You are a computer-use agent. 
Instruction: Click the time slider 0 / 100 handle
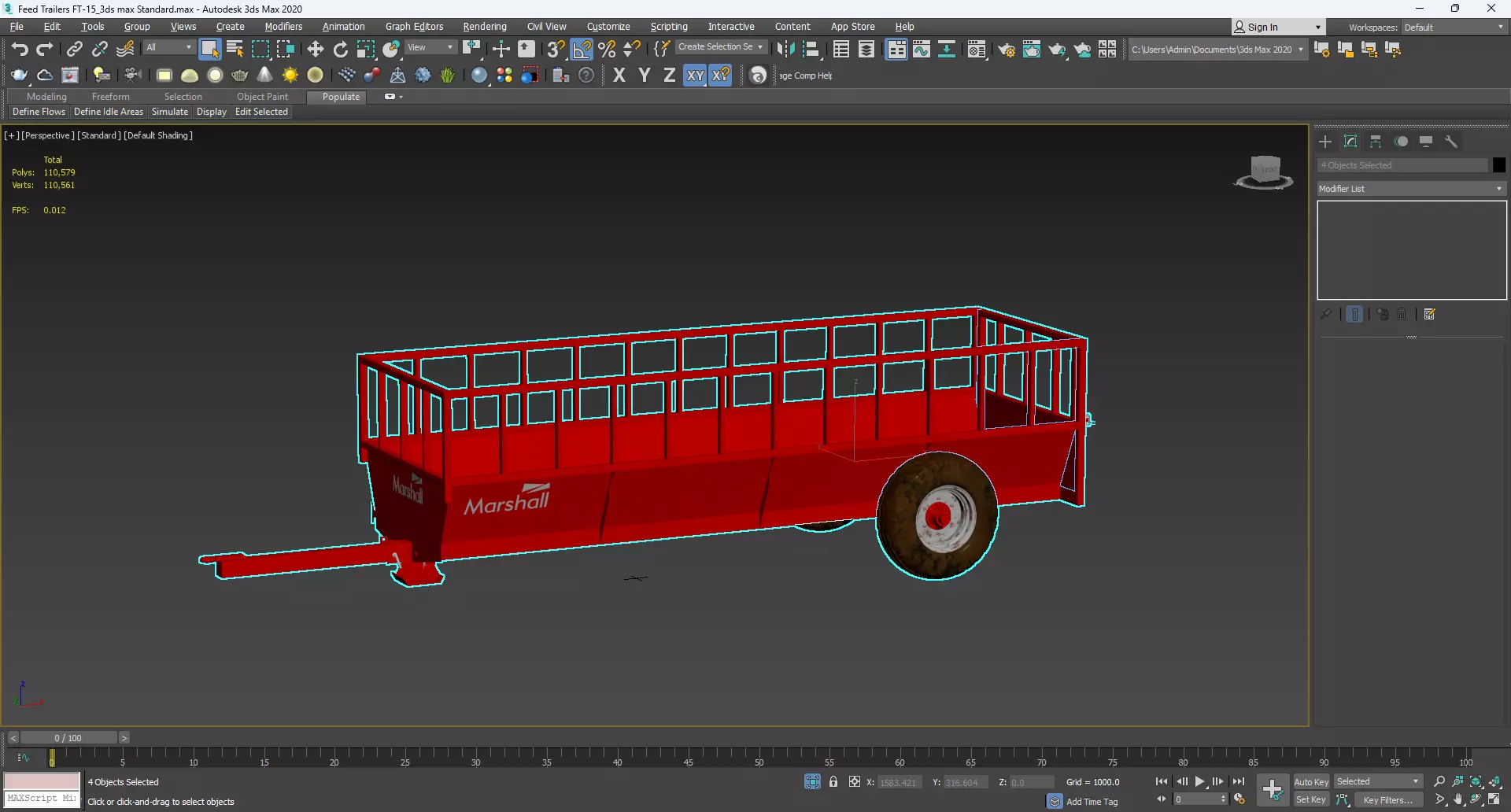click(68, 737)
